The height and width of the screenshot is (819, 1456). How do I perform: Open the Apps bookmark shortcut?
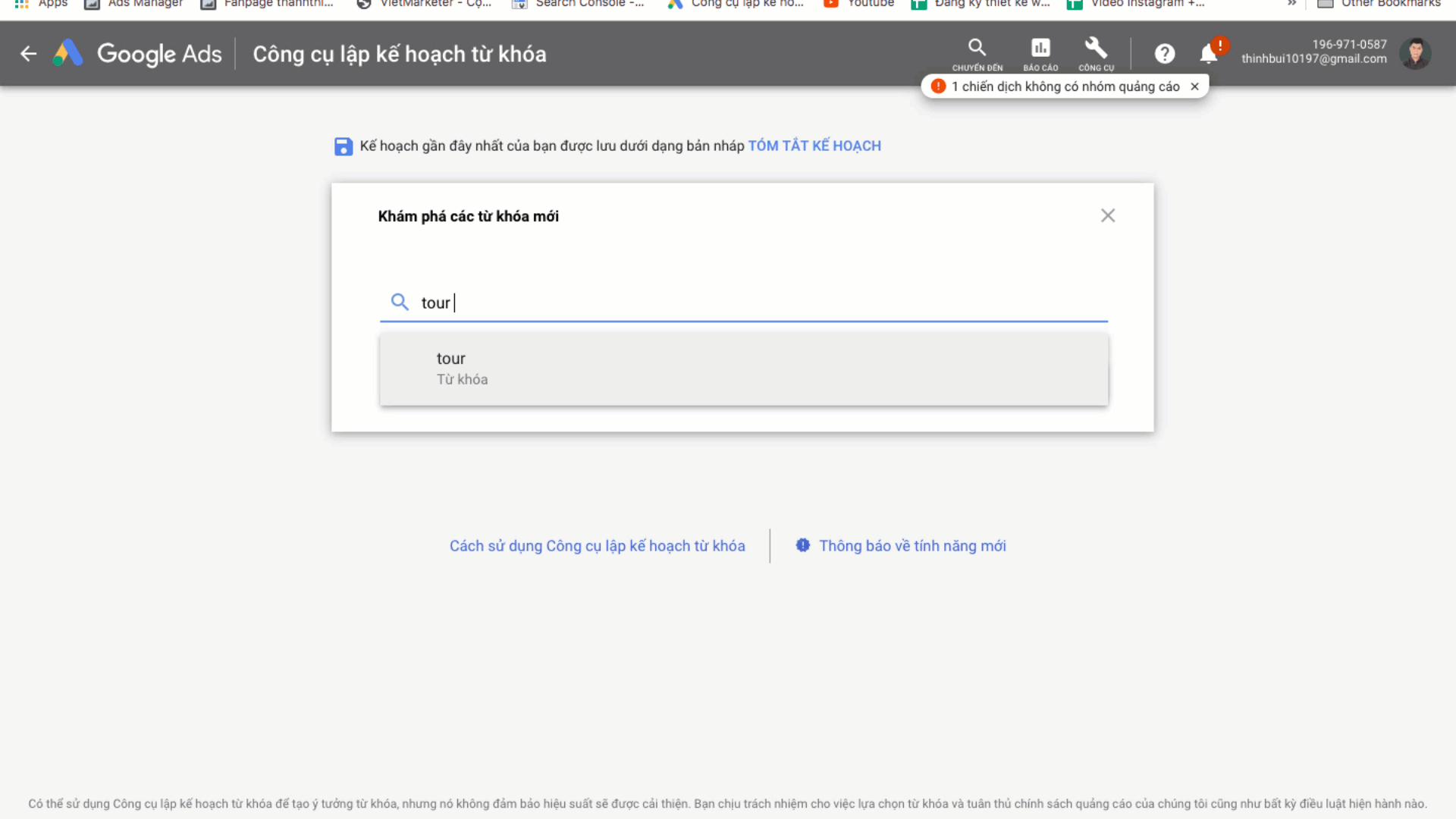[x=41, y=5]
